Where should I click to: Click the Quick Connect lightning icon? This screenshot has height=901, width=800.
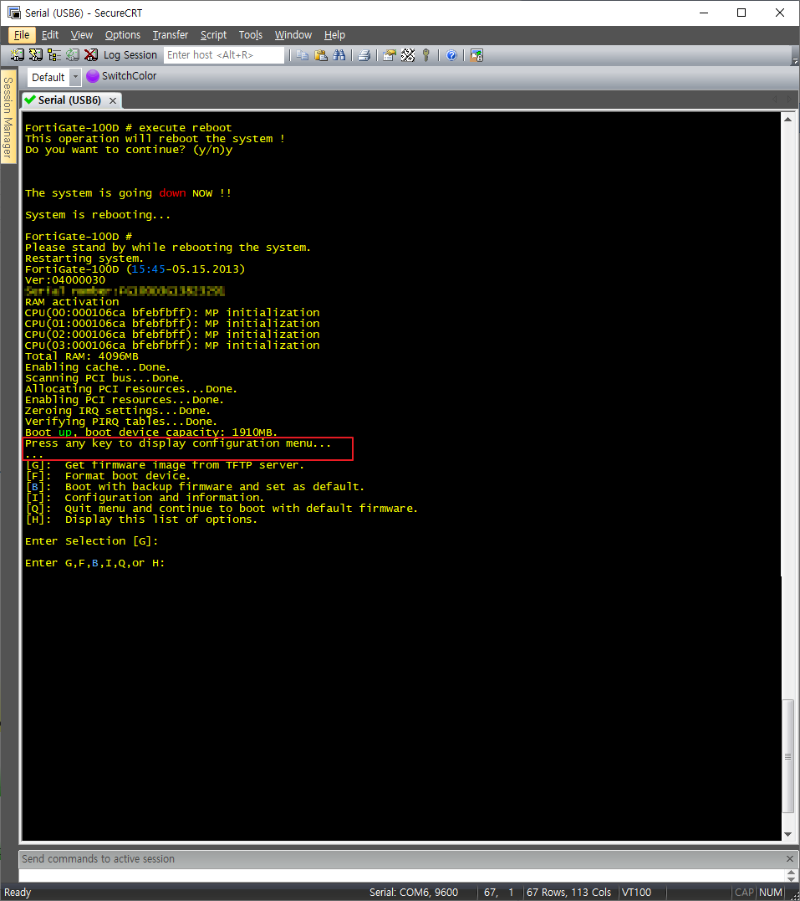[36, 55]
